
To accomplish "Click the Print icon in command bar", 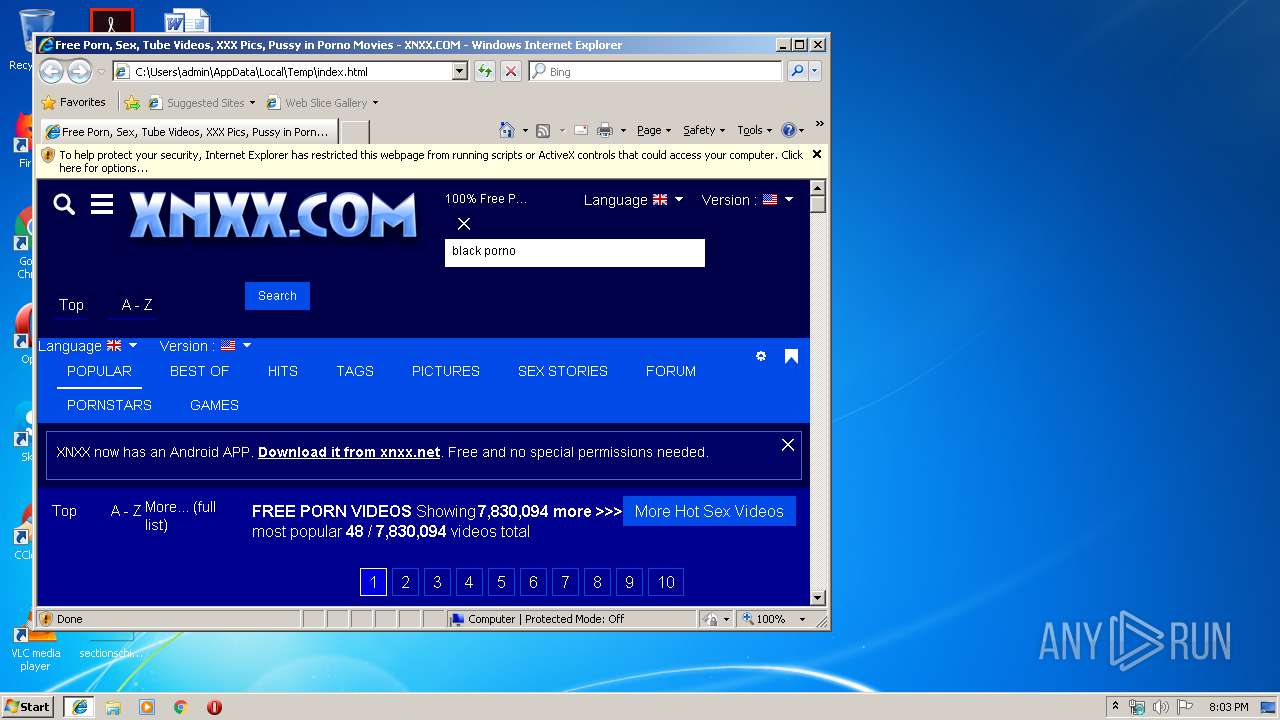I will pyautogui.click(x=604, y=130).
